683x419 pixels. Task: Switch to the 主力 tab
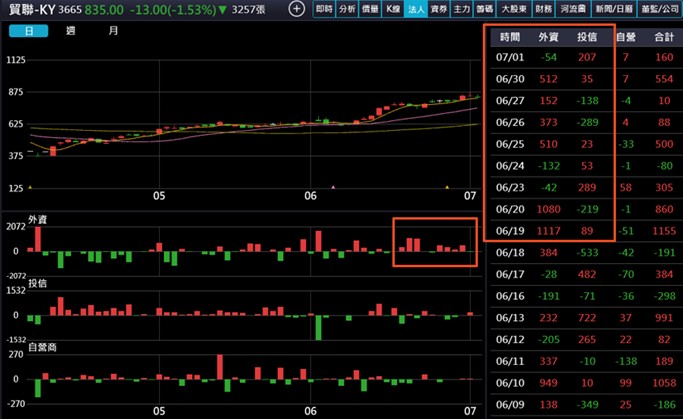pyautogui.click(x=462, y=9)
